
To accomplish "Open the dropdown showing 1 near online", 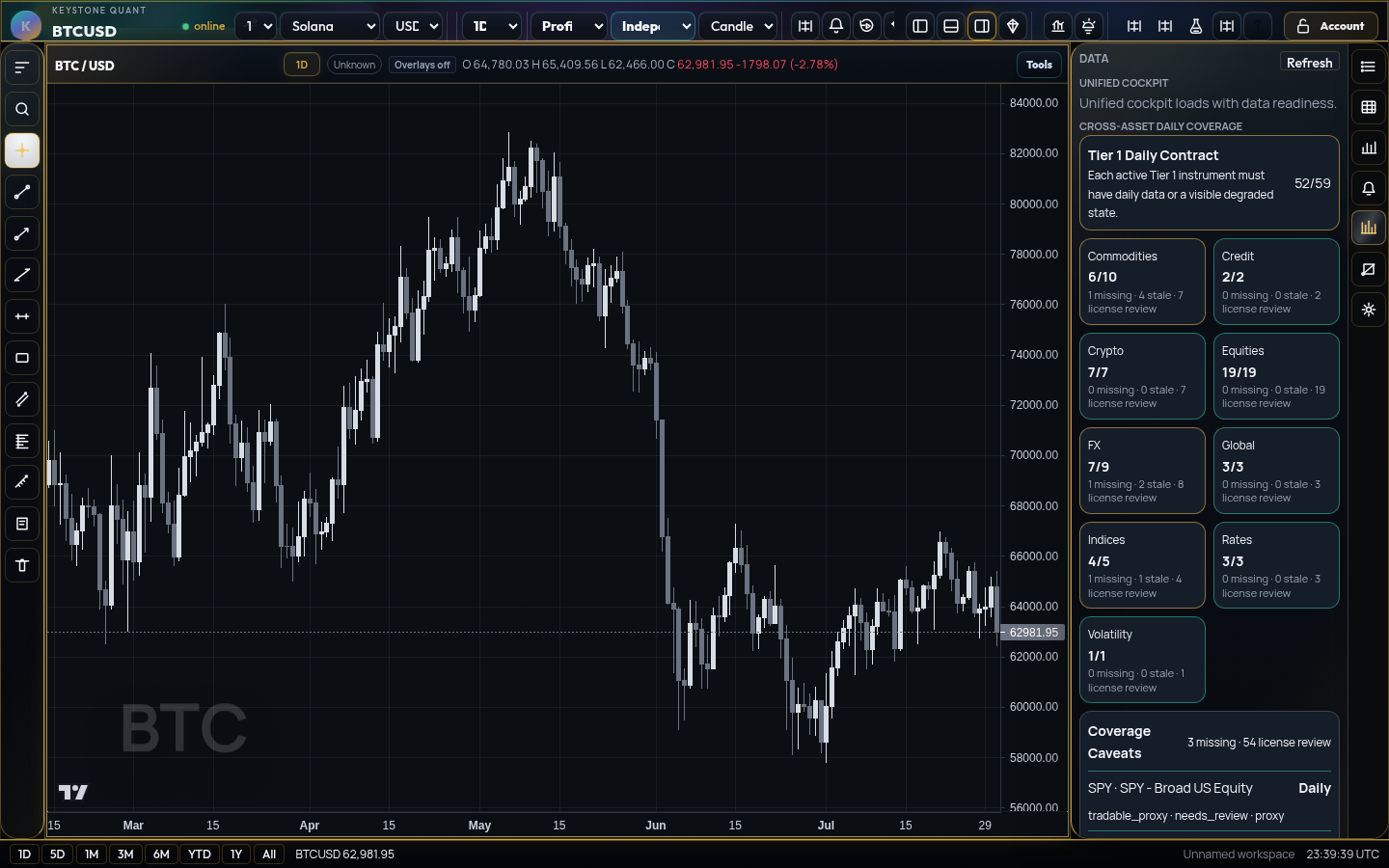I will click(x=256, y=26).
